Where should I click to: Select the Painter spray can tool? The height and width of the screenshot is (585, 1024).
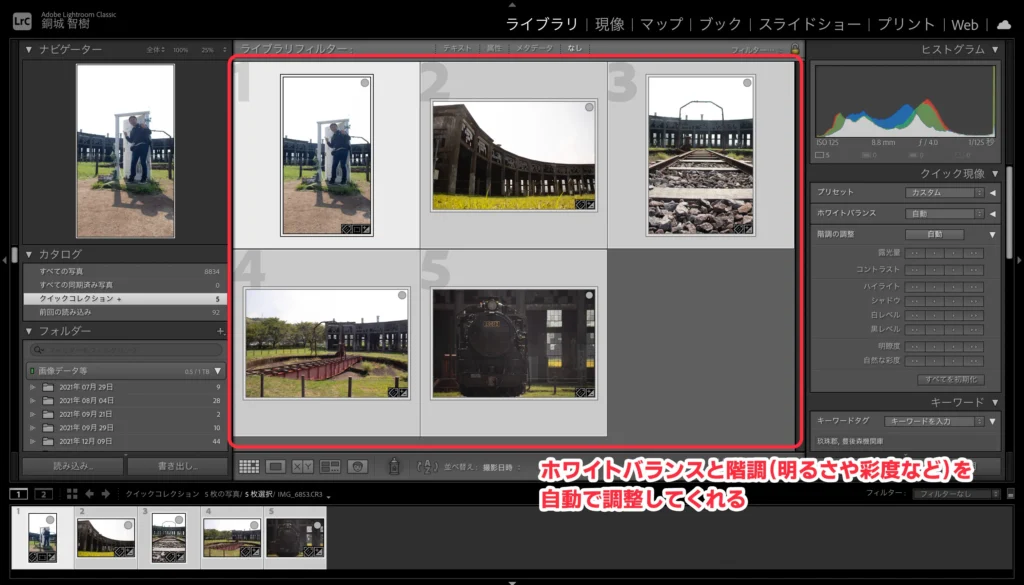click(395, 466)
